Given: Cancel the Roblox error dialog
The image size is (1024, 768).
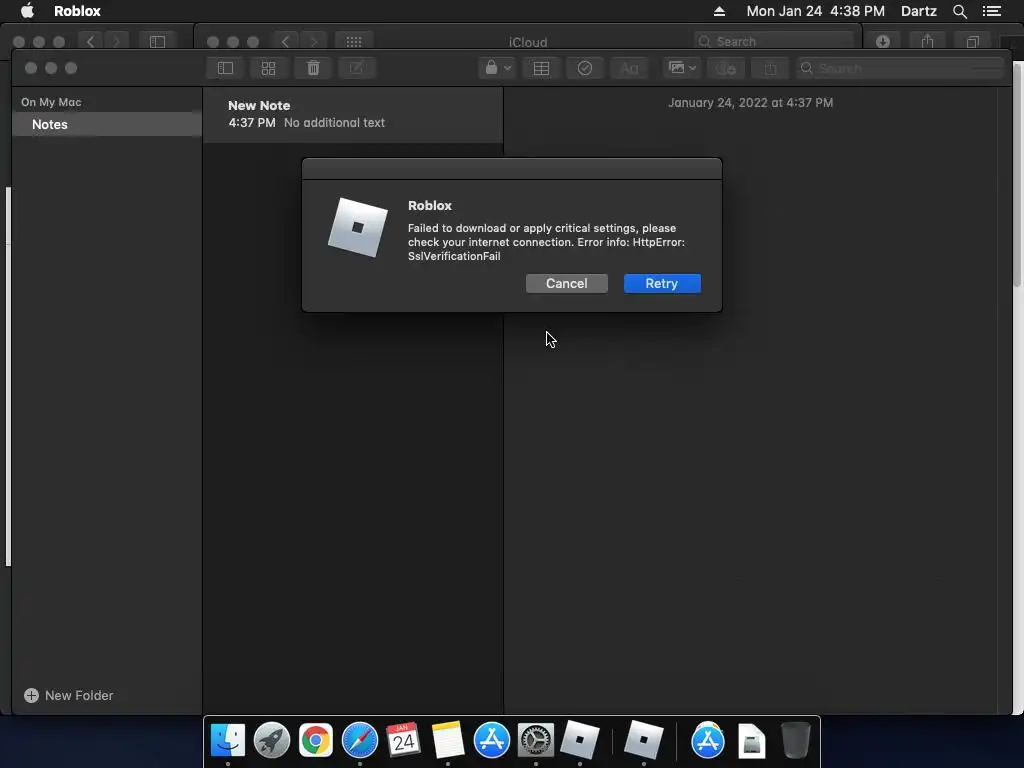Looking at the screenshot, I should (x=567, y=283).
